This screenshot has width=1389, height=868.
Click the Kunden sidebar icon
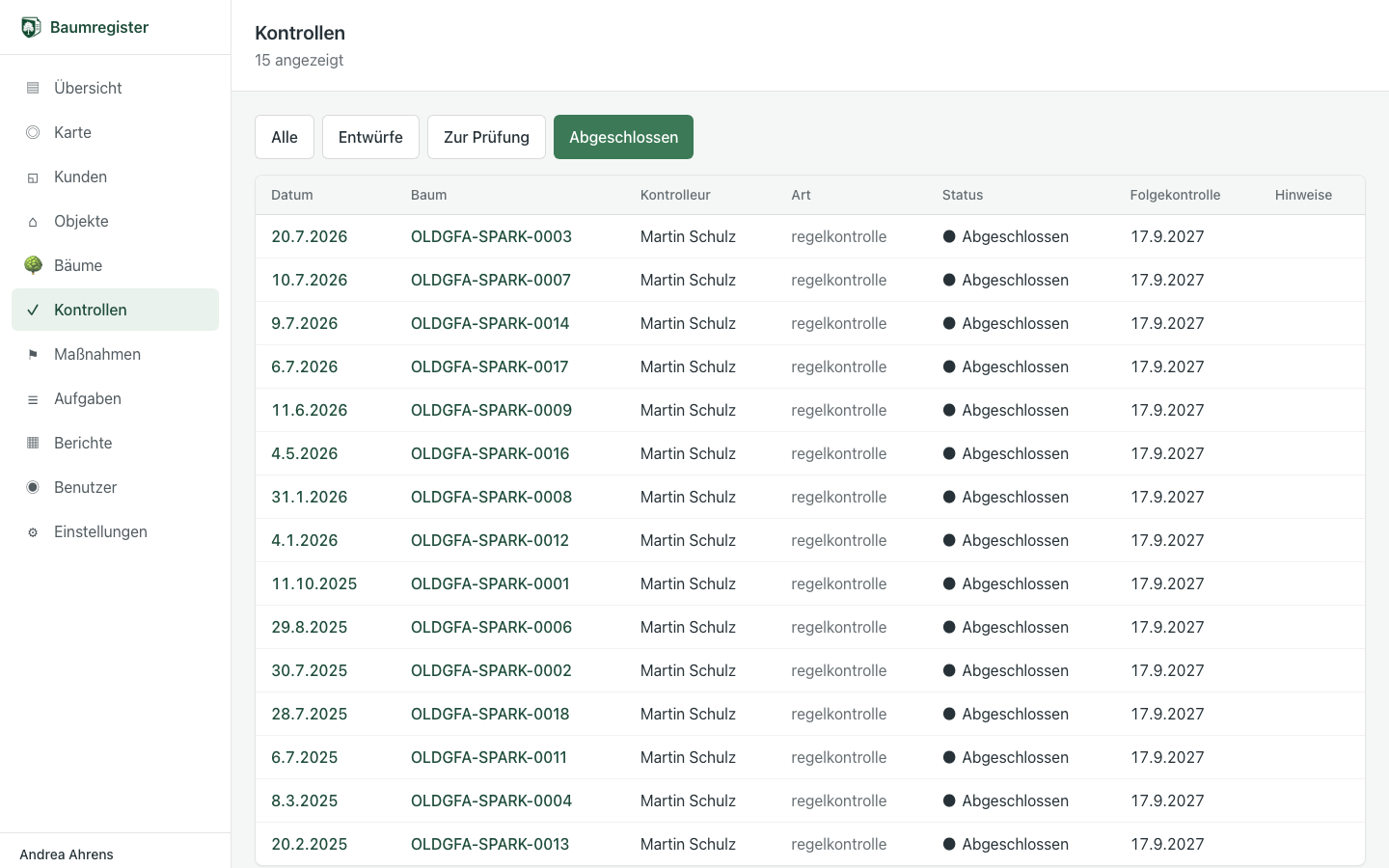pos(33,176)
